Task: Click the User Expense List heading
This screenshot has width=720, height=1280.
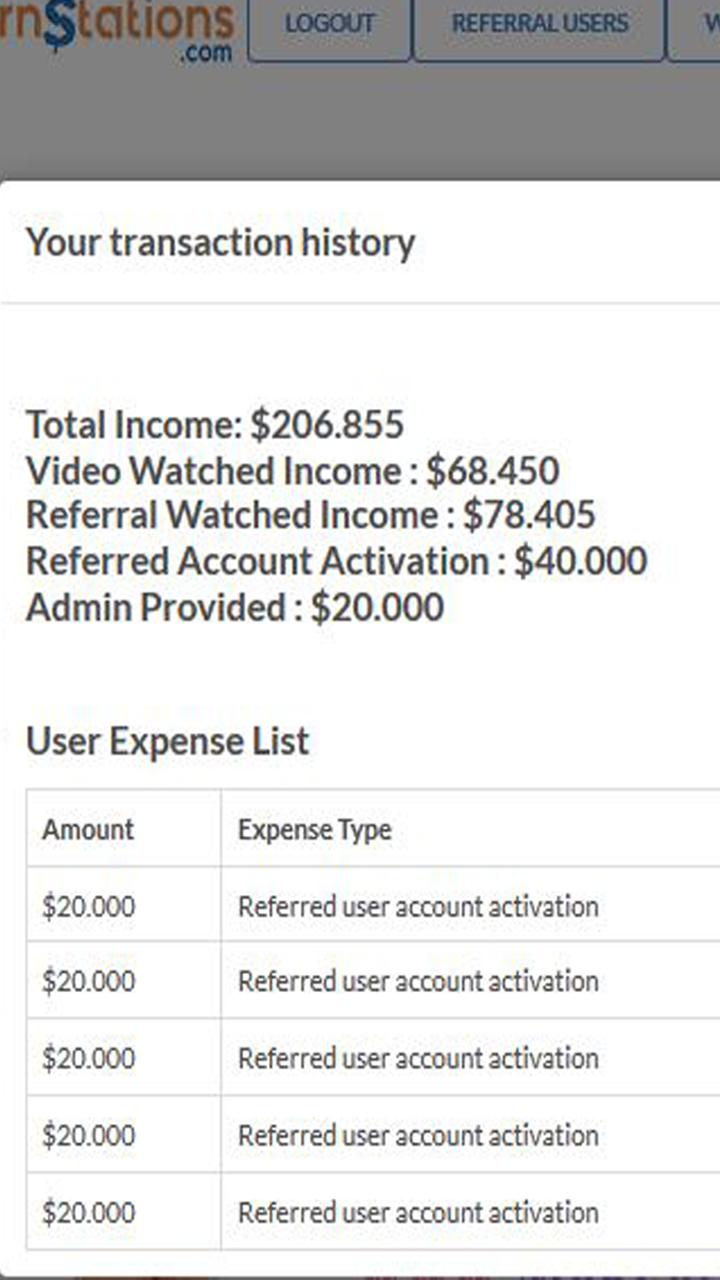Action: 168,742
